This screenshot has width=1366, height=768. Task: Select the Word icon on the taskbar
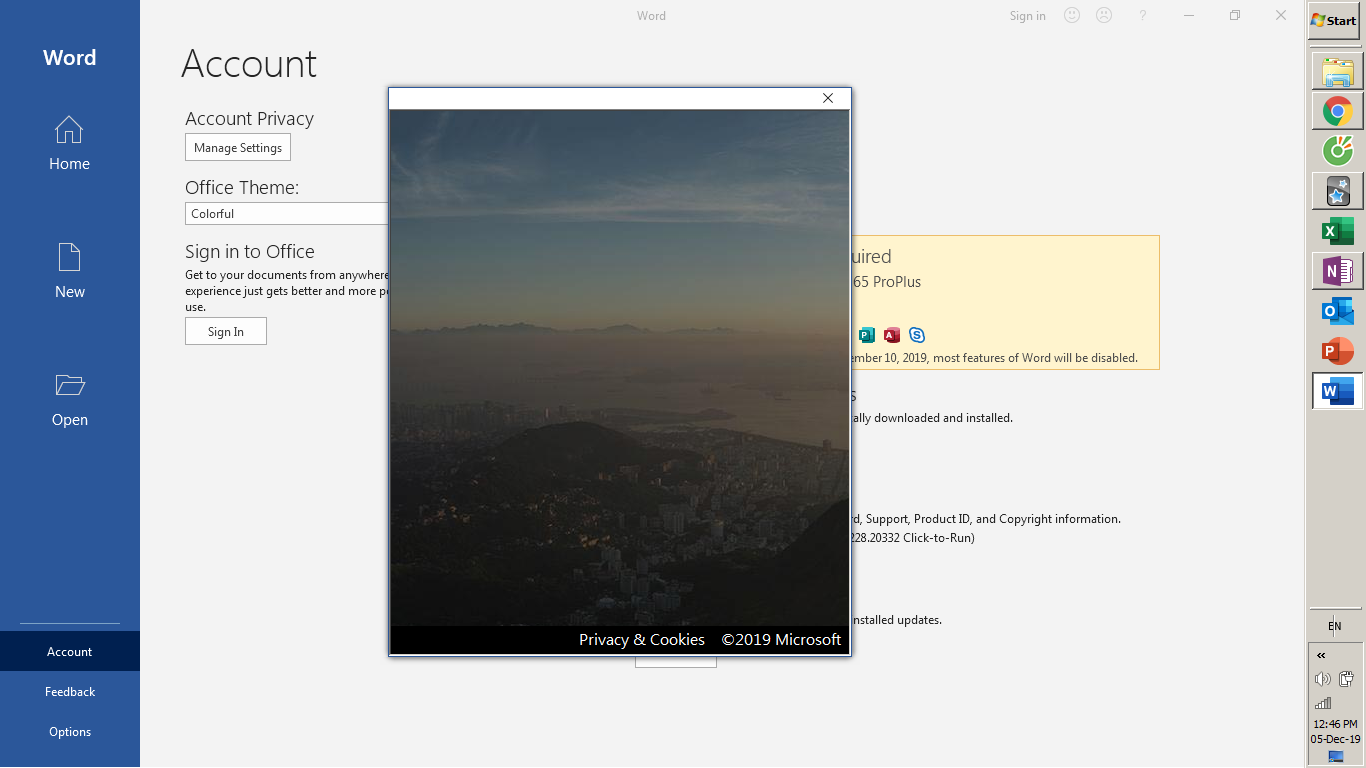[1337, 391]
